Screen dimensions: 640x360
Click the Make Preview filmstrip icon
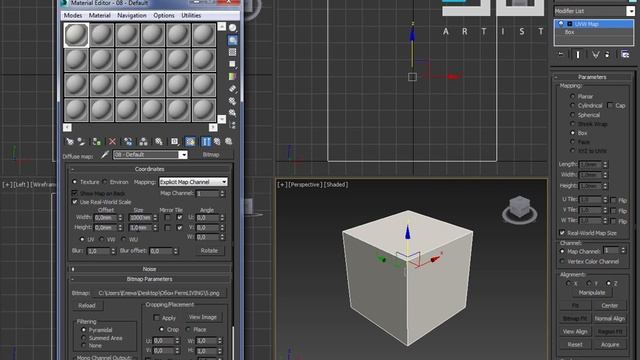[x=233, y=89]
